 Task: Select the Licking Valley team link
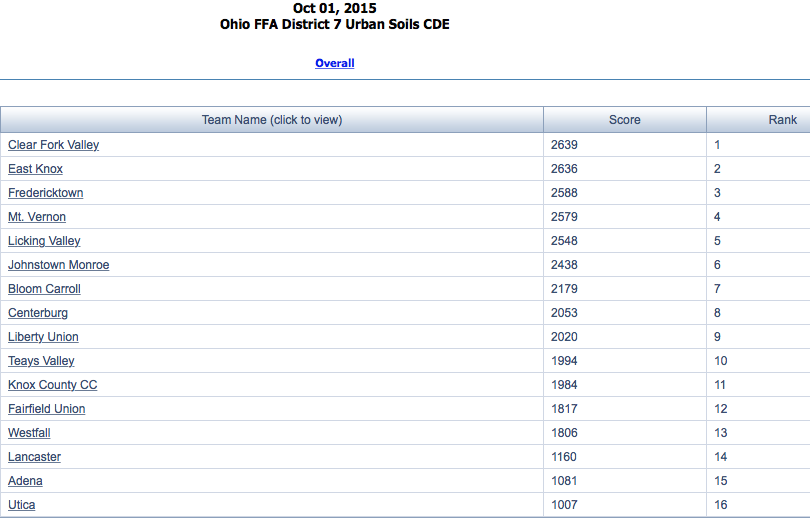click(x=44, y=241)
